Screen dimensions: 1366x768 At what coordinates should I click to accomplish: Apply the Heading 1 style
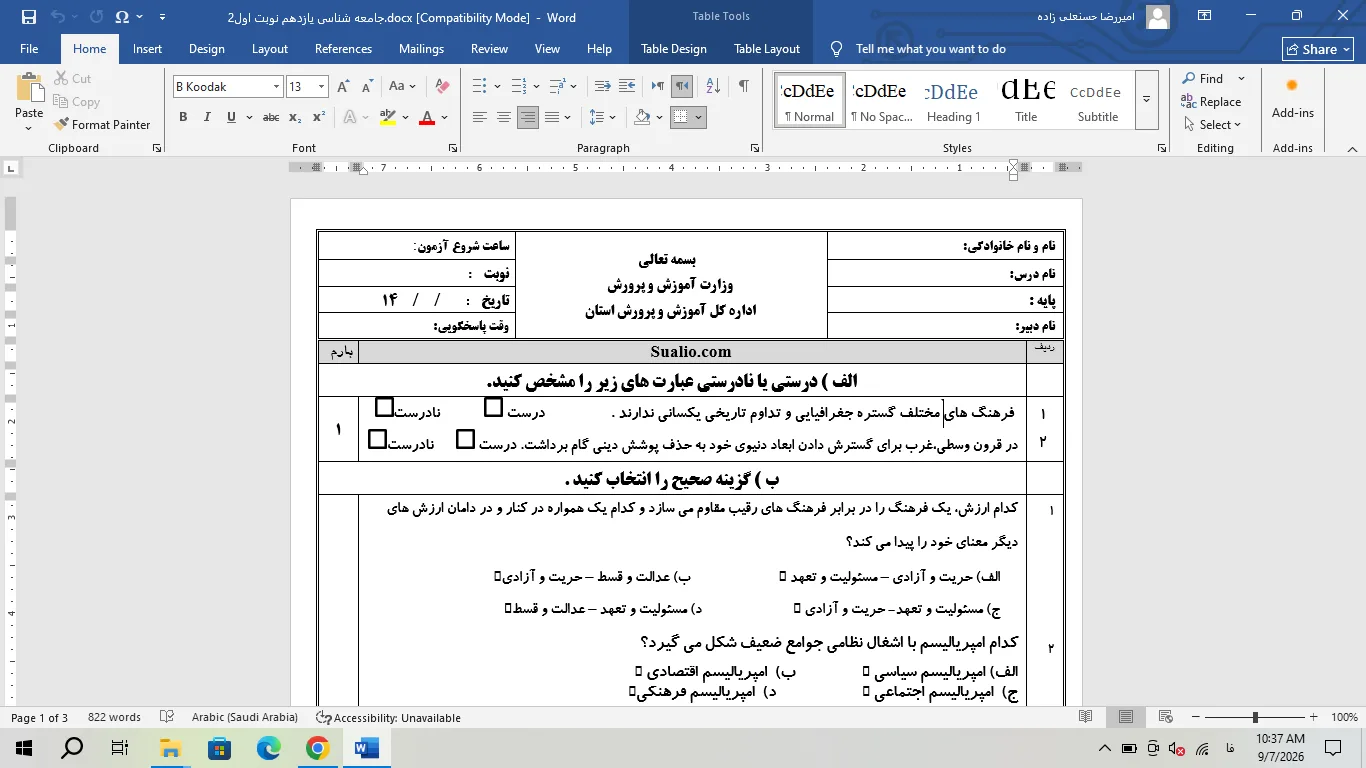[953, 100]
